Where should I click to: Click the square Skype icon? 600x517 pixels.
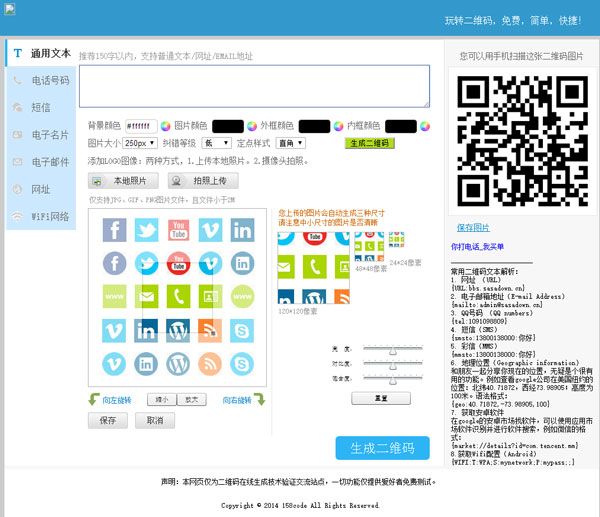tap(242, 330)
